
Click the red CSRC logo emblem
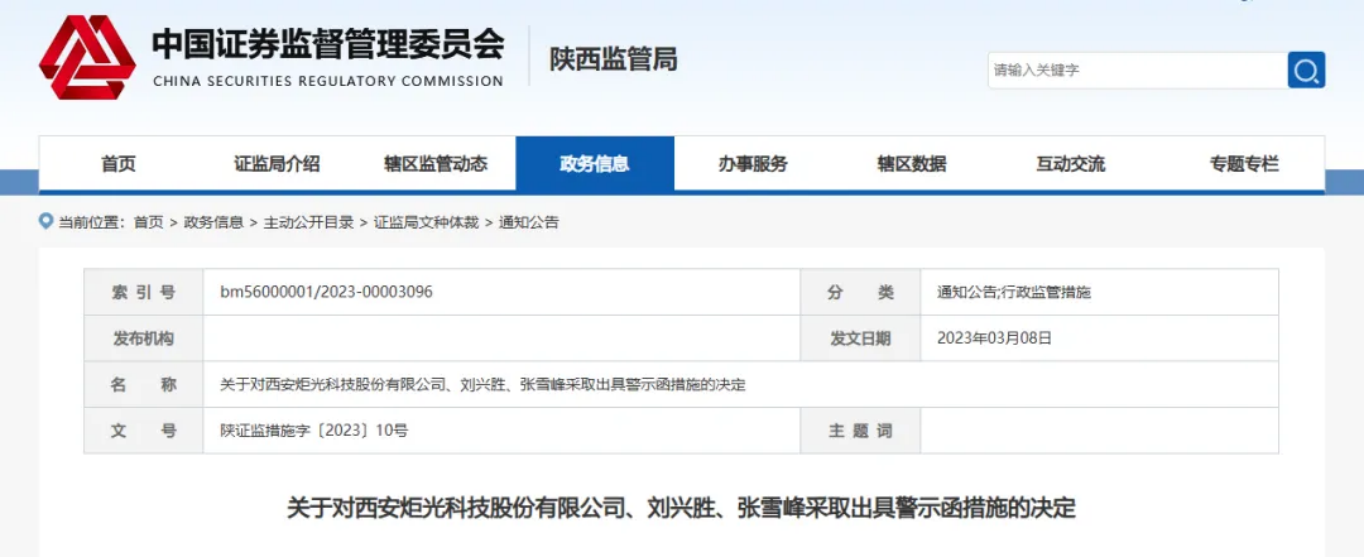coord(87,58)
